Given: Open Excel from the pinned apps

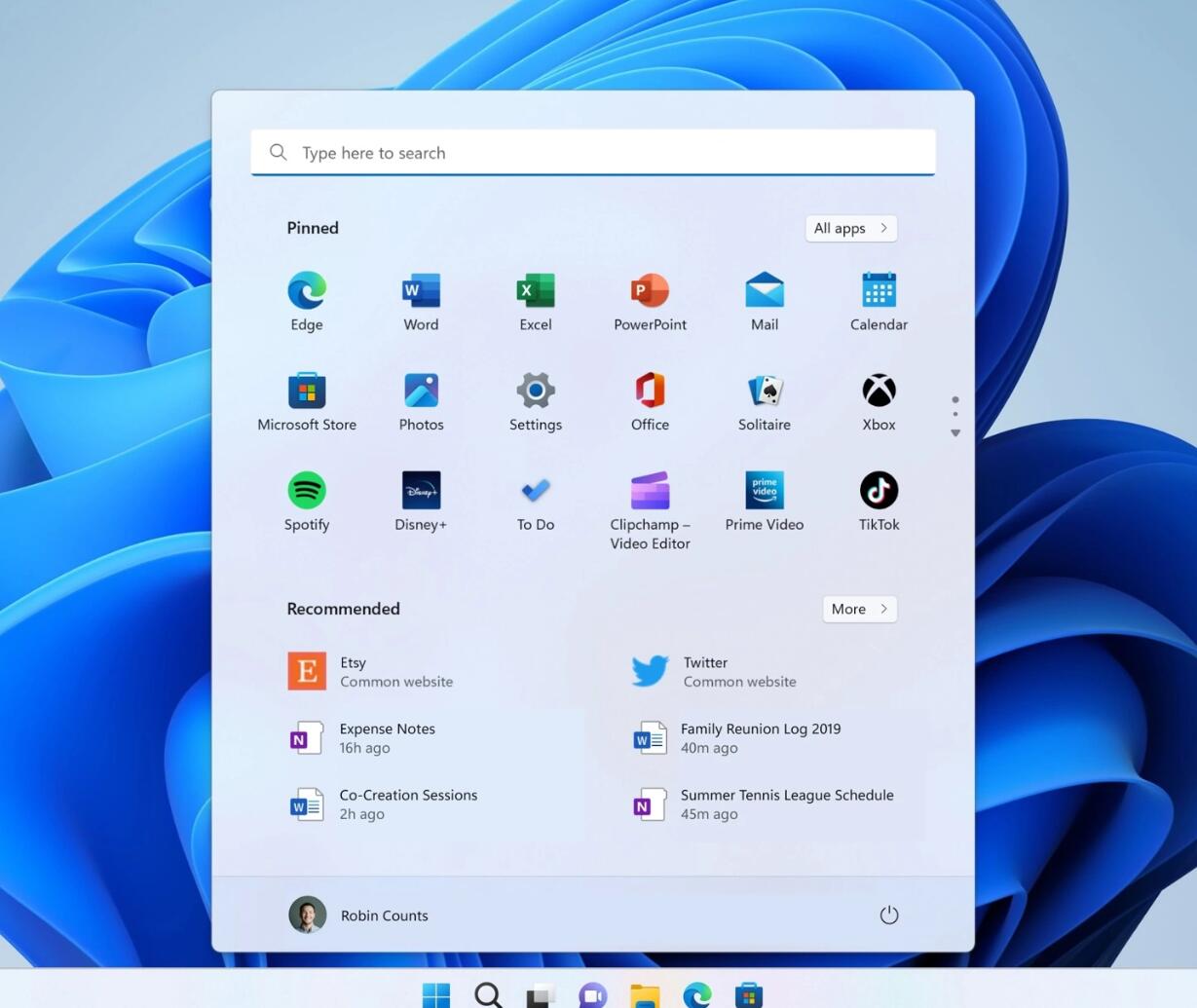Looking at the screenshot, I should click(x=536, y=302).
